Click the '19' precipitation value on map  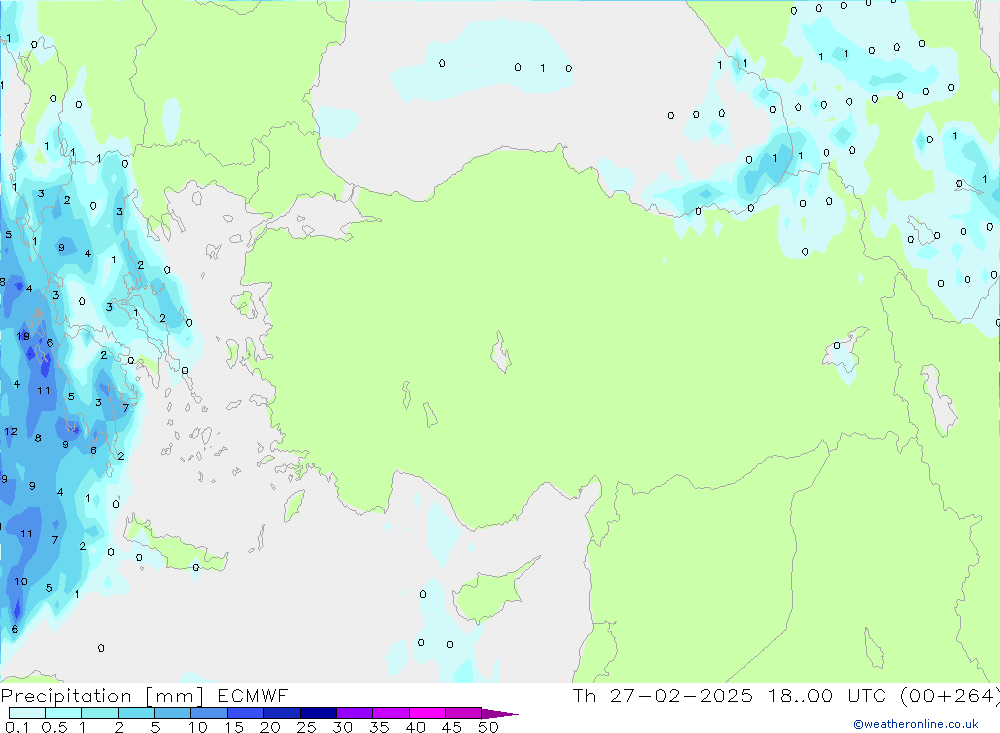pyautogui.click(x=23, y=336)
